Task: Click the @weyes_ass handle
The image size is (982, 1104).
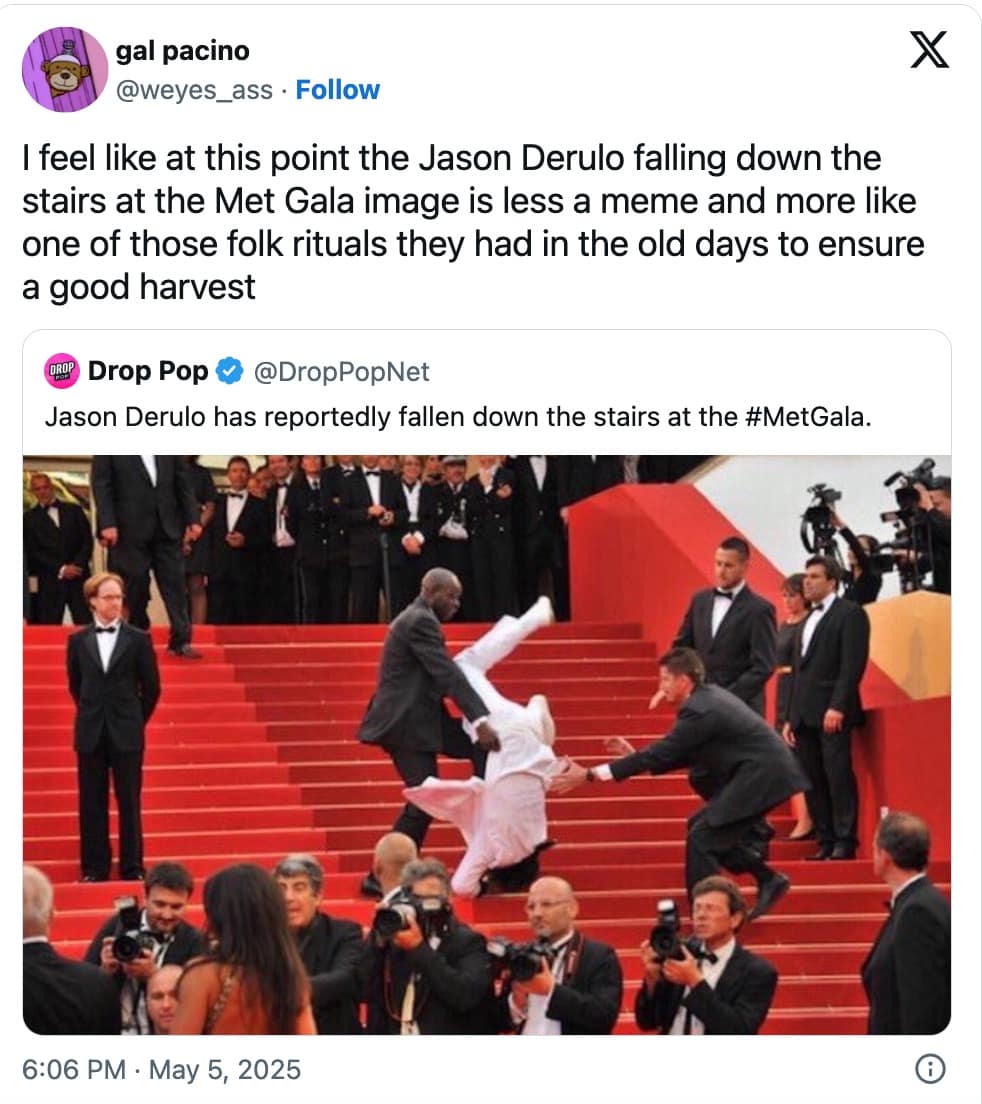Action: click(x=194, y=90)
